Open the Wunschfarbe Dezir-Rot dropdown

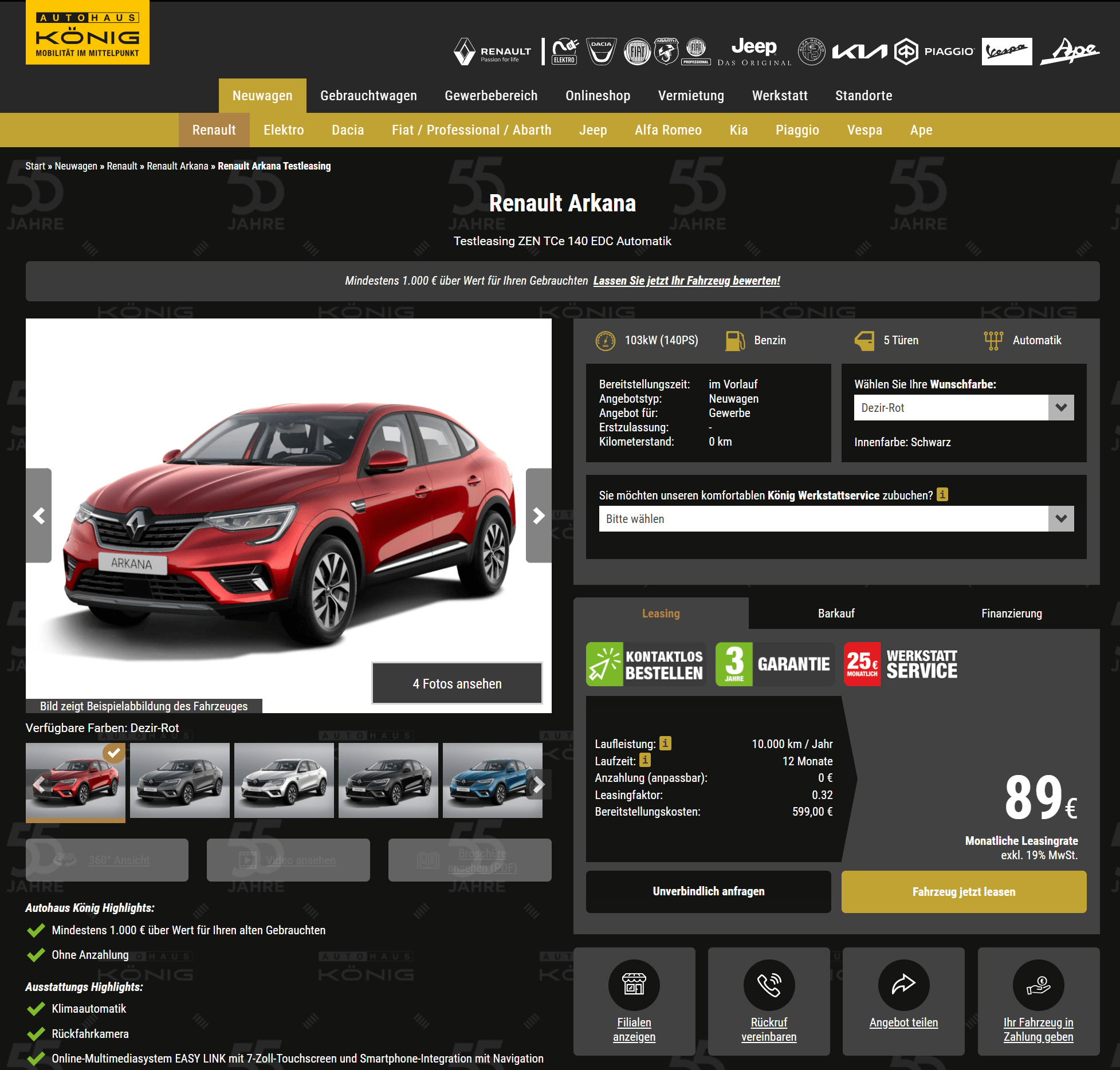(x=964, y=408)
